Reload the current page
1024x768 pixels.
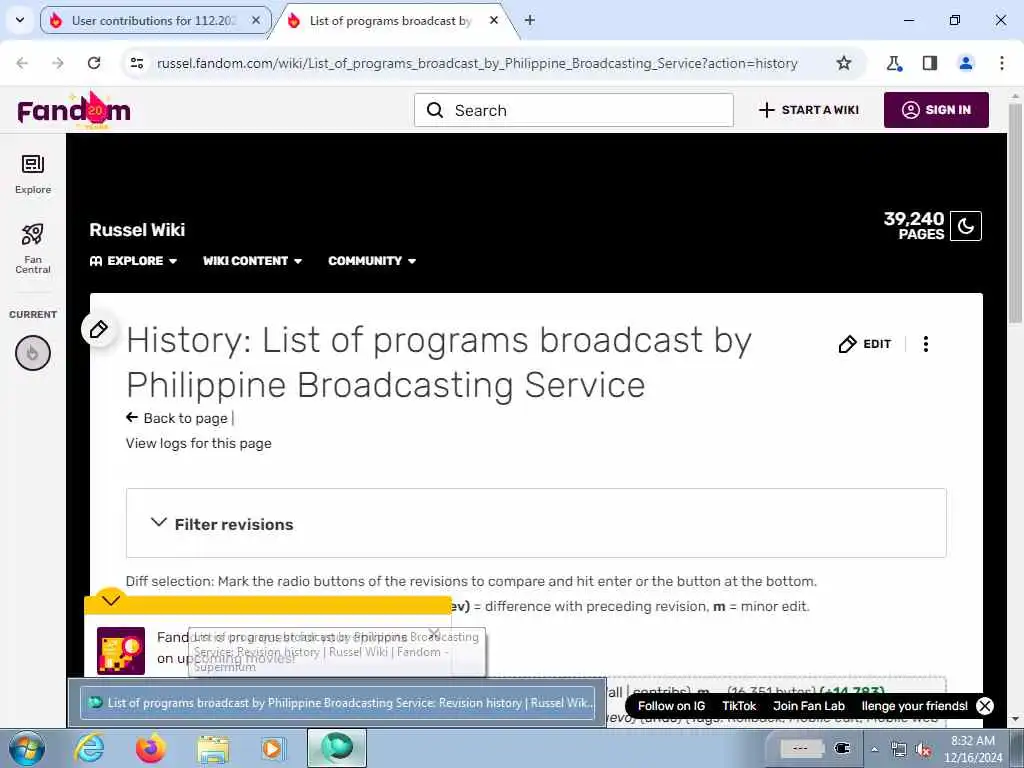click(94, 63)
